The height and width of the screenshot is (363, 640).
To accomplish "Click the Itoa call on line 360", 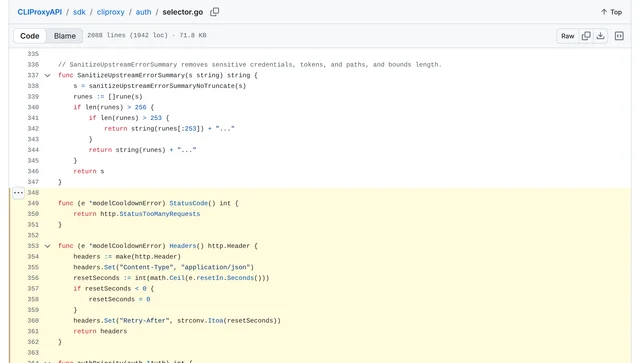I will [216, 321].
